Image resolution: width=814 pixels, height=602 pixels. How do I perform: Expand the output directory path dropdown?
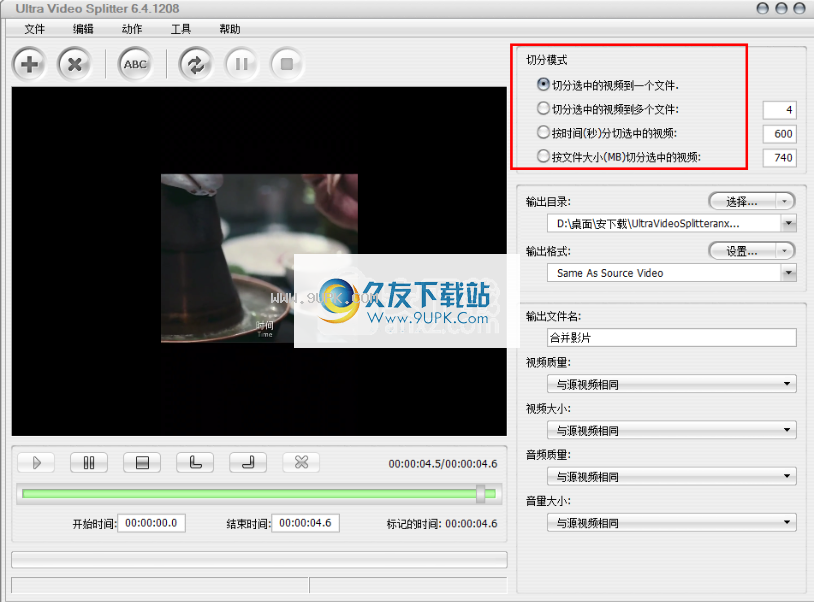click(x=789, y=224)
